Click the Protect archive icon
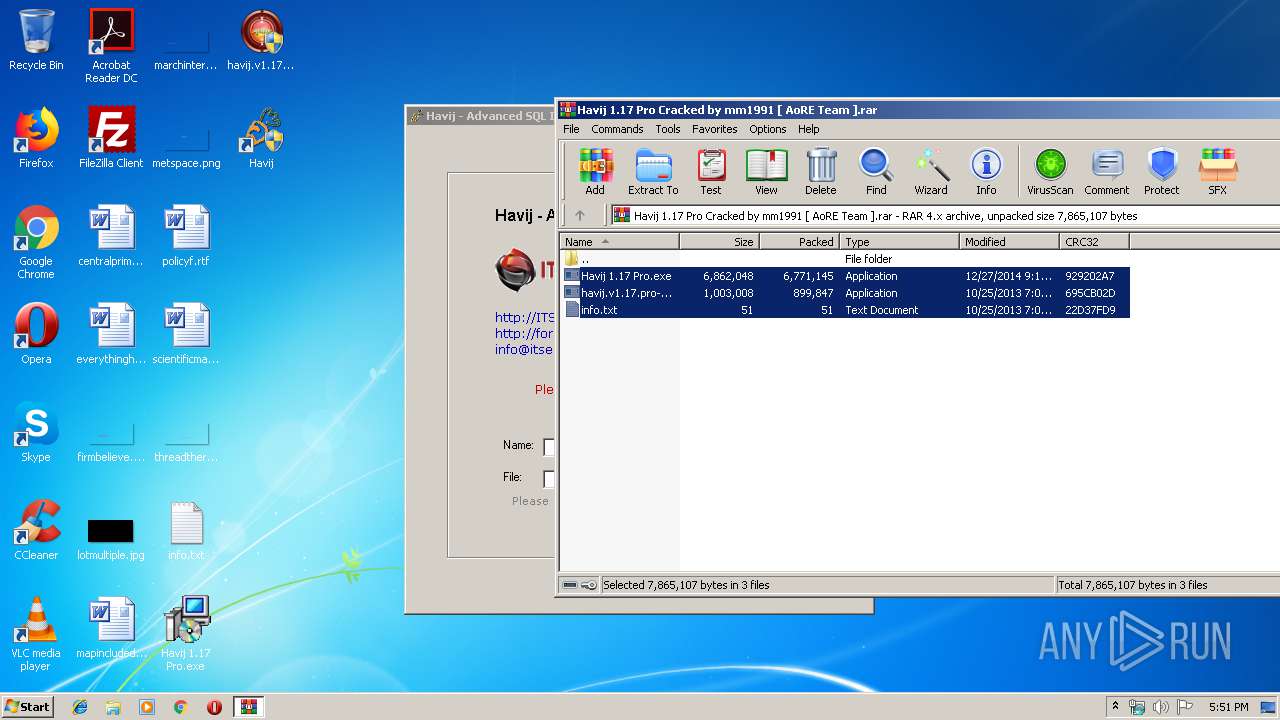Viewport: 1280px width, 720px height. (1162, 171)
